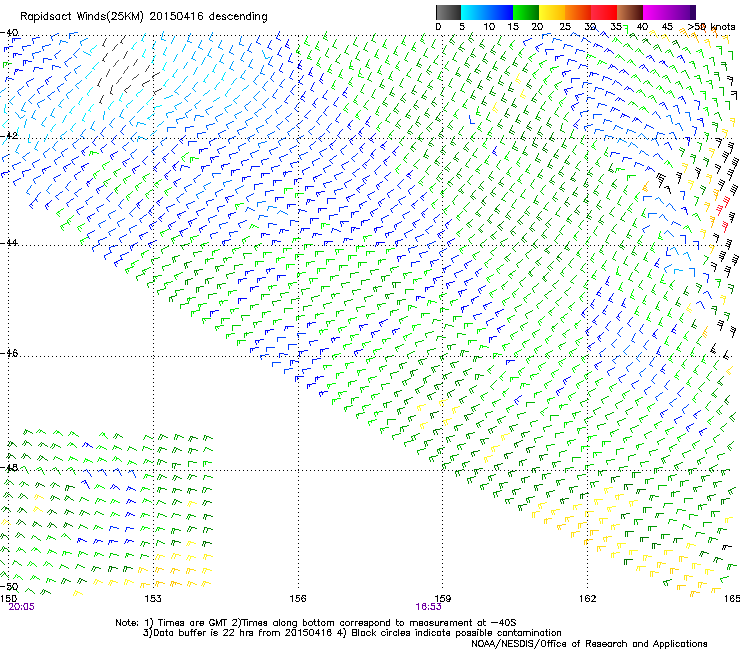The height and width of the screenshot is (650, 740).
Task: Click the magenta 40-45 knots legend swatch
Action: tap(656, 12)
